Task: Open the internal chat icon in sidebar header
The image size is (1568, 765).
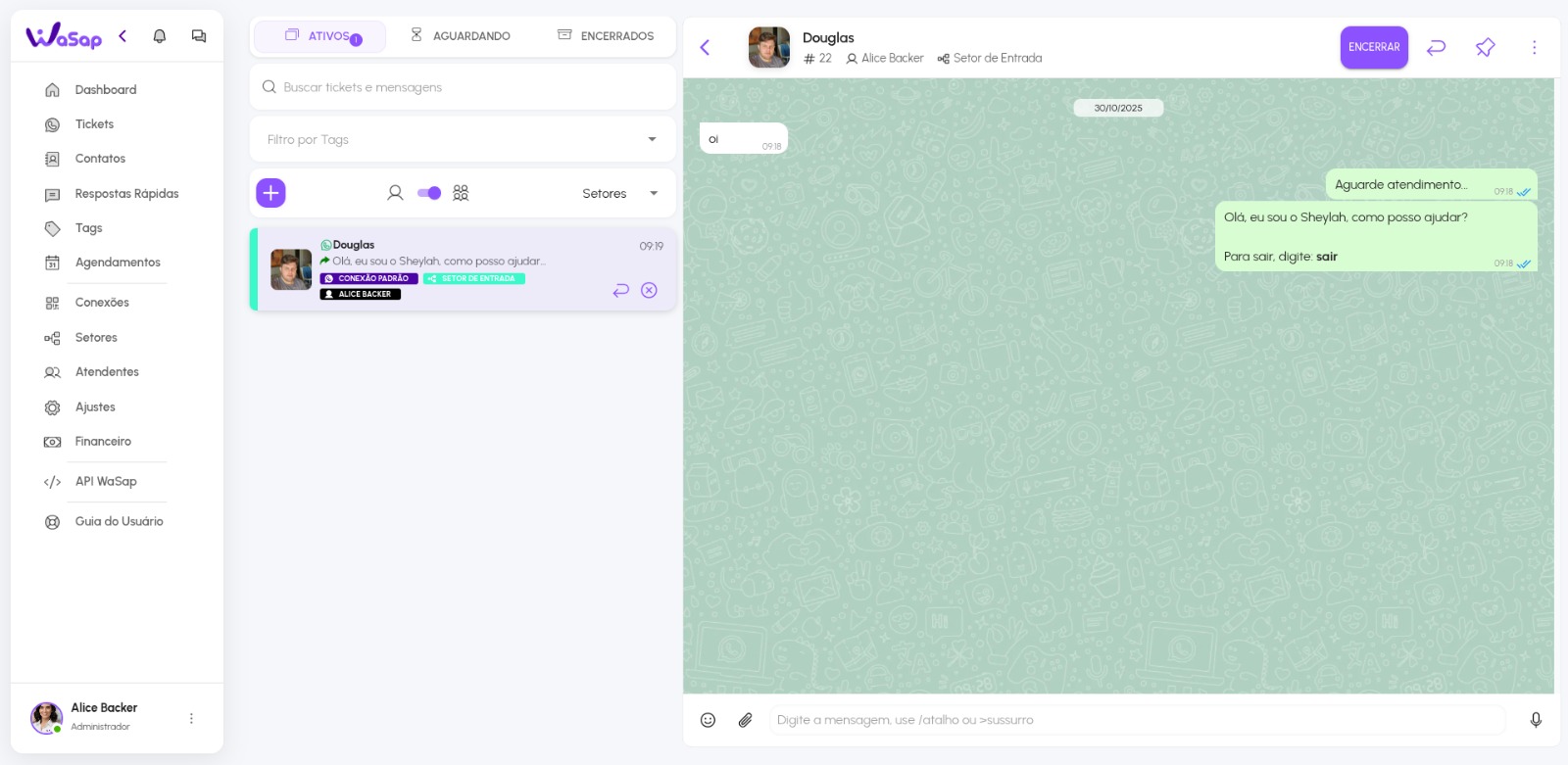Action: [199, 36]
